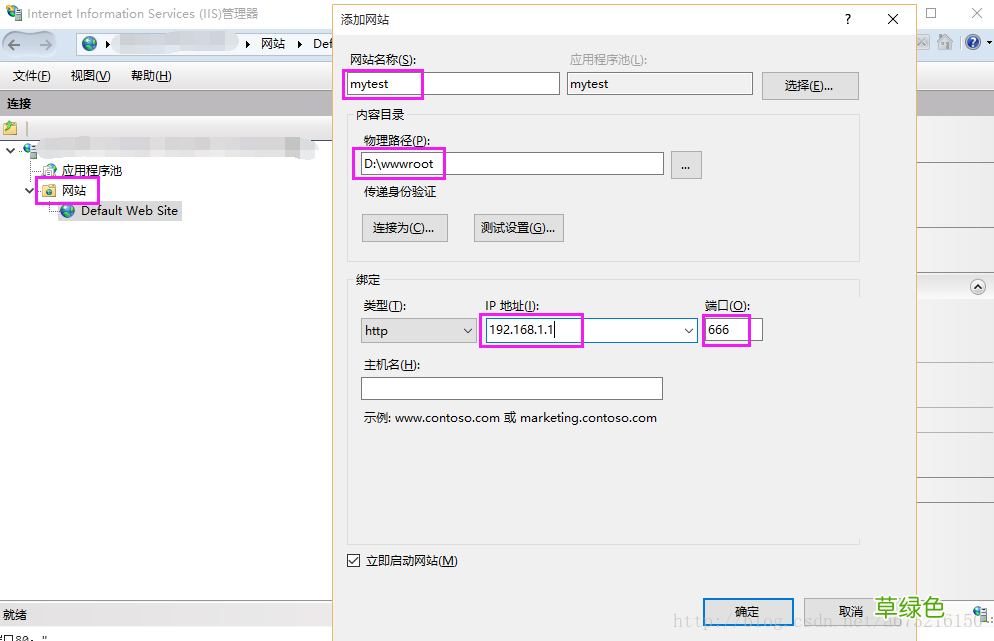Collapse the server root tree node
The width and height of the screenshot is (994, 641).
[x=10, y=150]
